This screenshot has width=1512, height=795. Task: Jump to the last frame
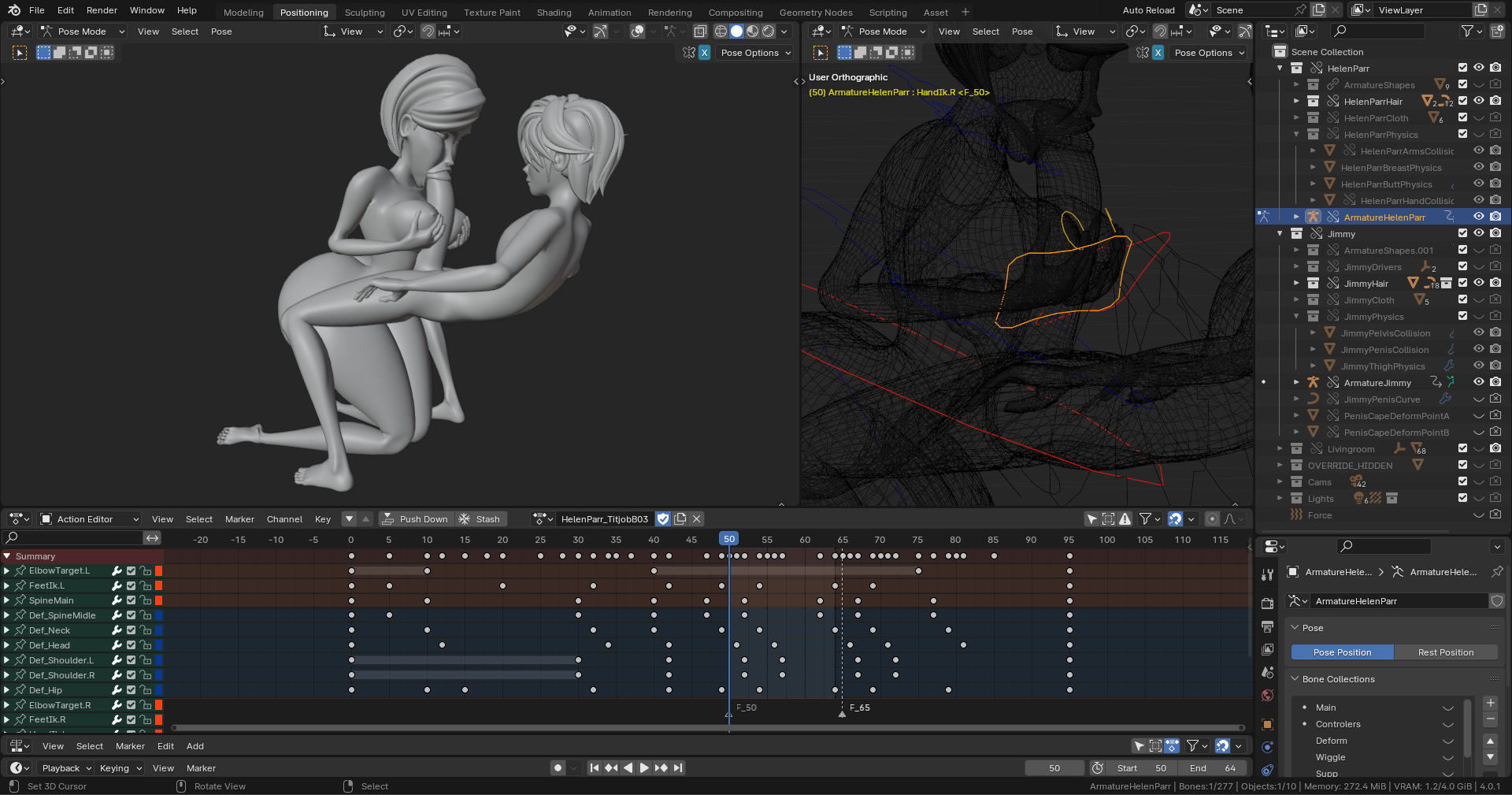coord(678,768)
